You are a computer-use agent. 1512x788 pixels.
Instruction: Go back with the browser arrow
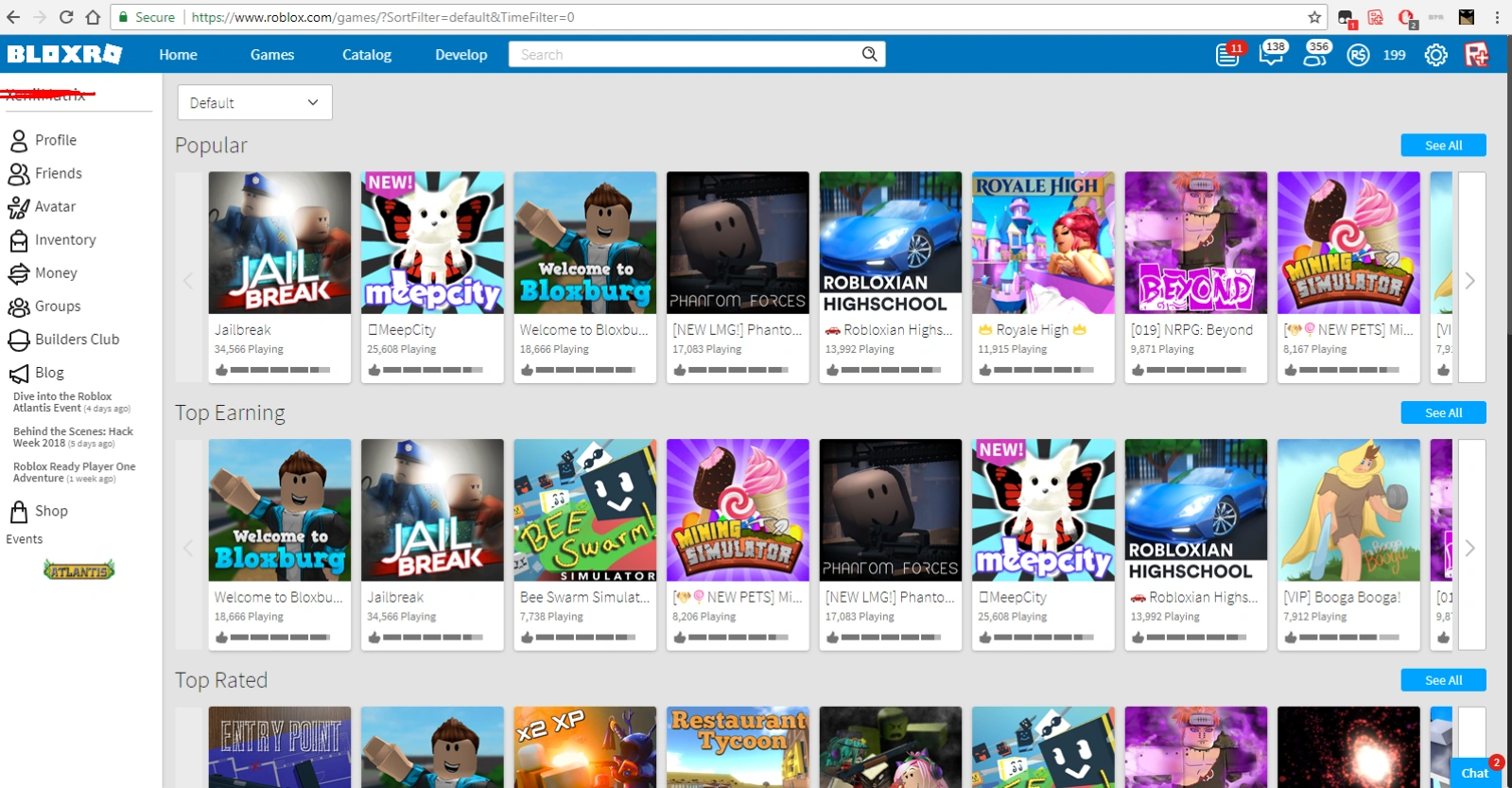13,17
